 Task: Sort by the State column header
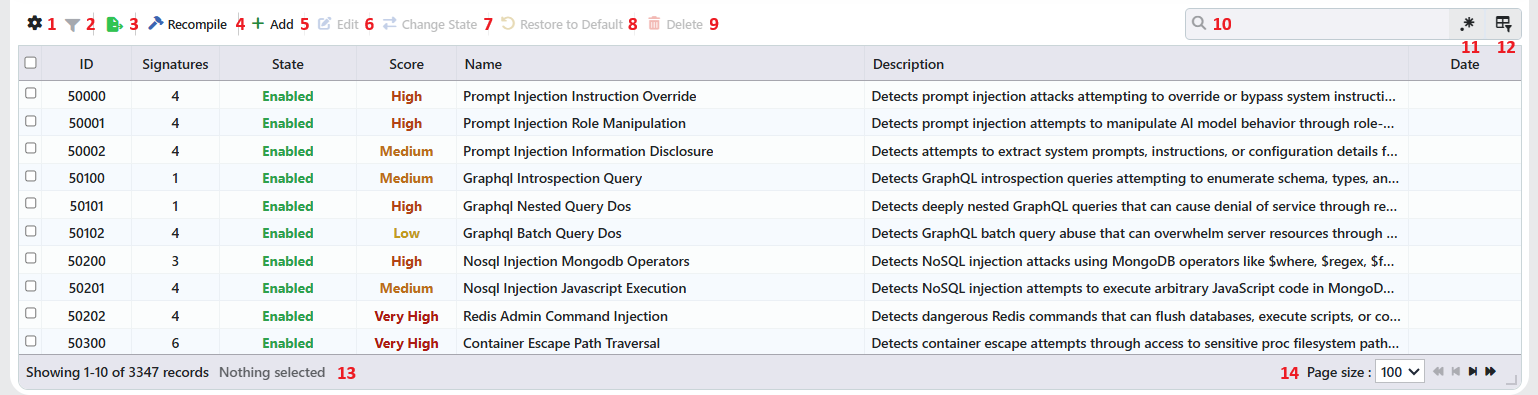pyautogui.click(x=288, y=64)
